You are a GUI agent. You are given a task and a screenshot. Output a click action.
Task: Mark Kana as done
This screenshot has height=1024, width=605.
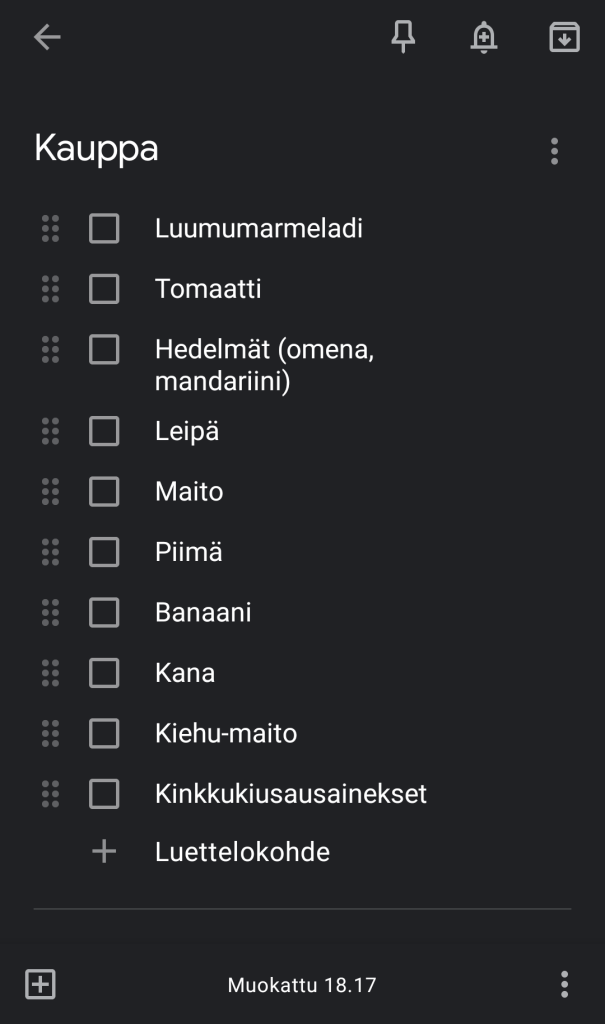point(104,673)
